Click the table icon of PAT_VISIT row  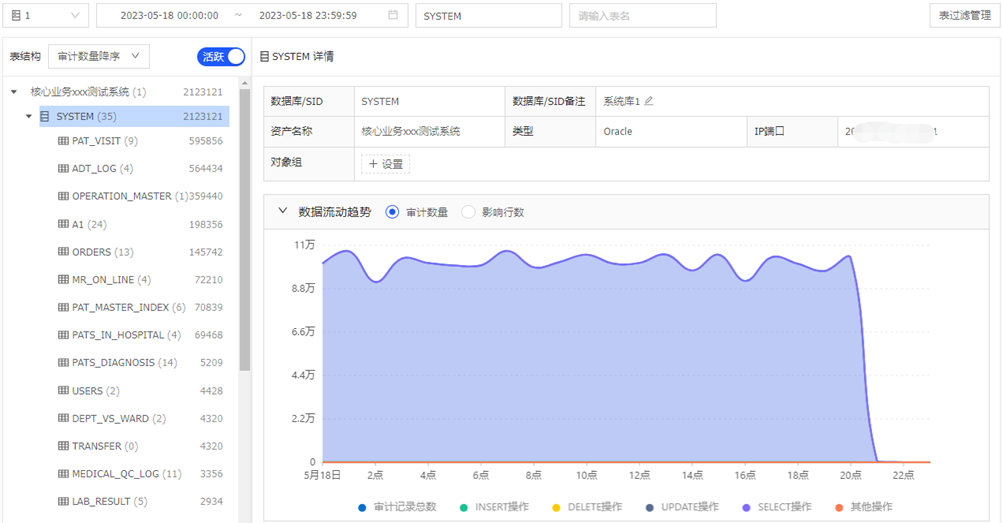(63, 141)
